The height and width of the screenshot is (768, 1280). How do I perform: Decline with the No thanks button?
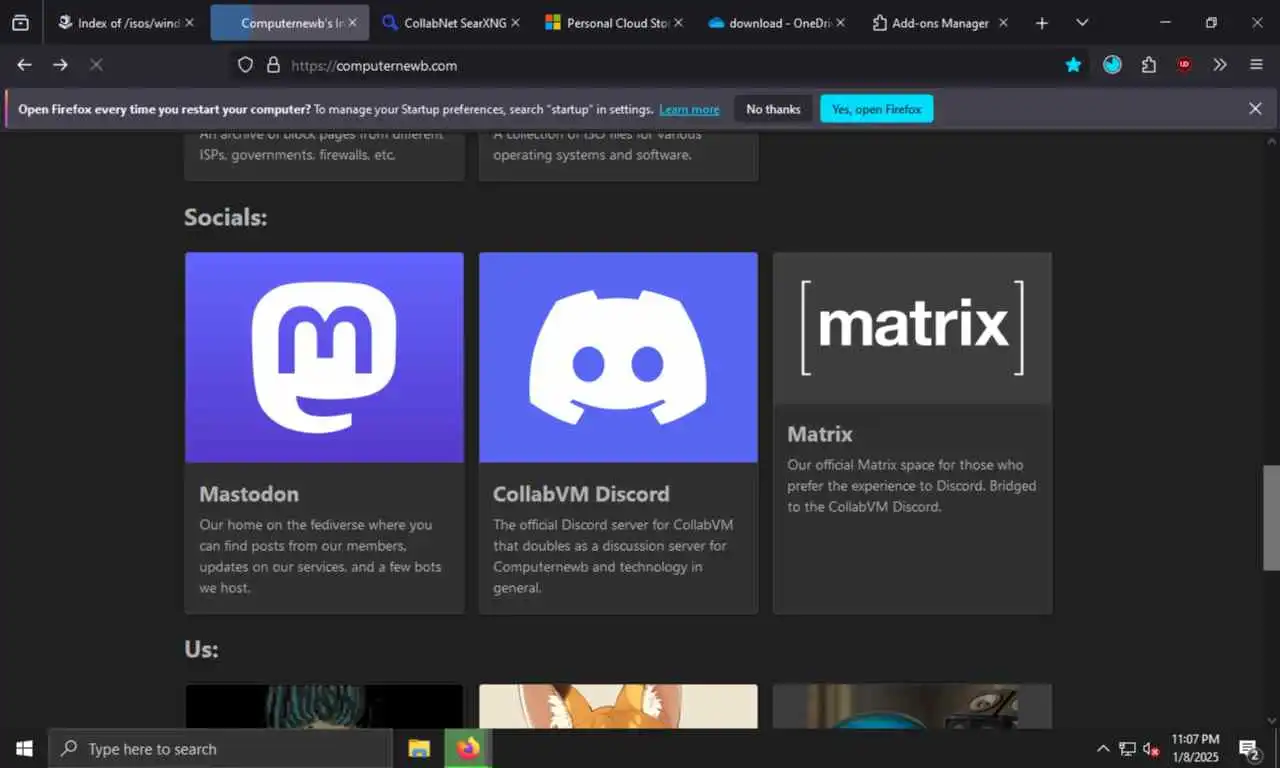point(773,109)
